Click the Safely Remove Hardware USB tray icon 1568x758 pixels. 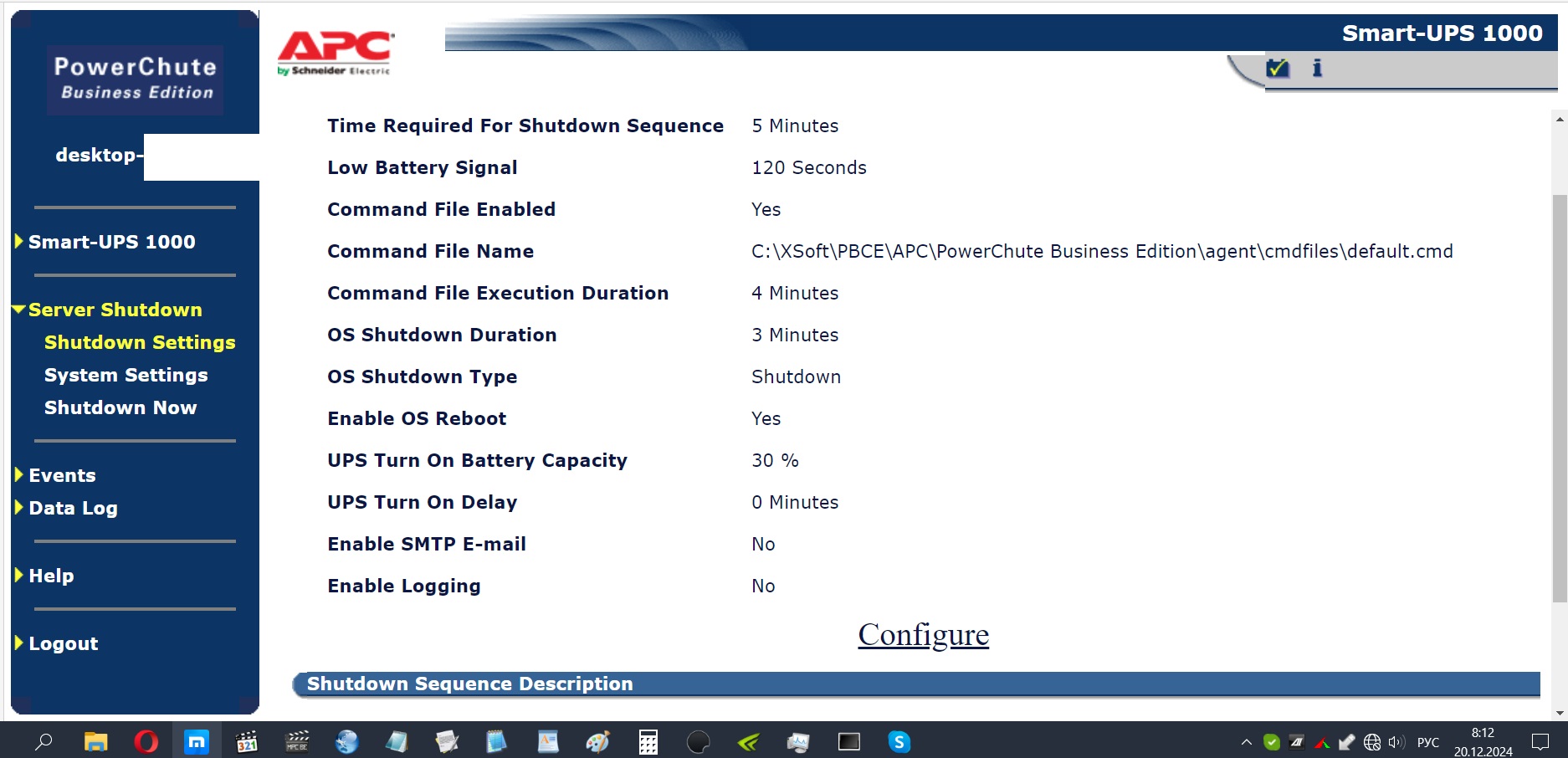(x=1347, y=742)
